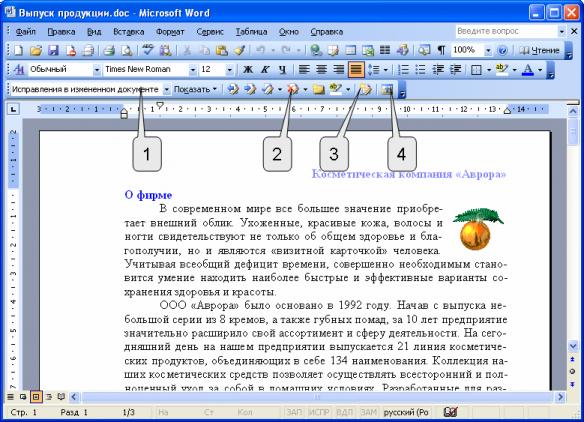Open the style dropdown showing Обычный
This screenshot has height=422, width=584.
pos(97,70)
